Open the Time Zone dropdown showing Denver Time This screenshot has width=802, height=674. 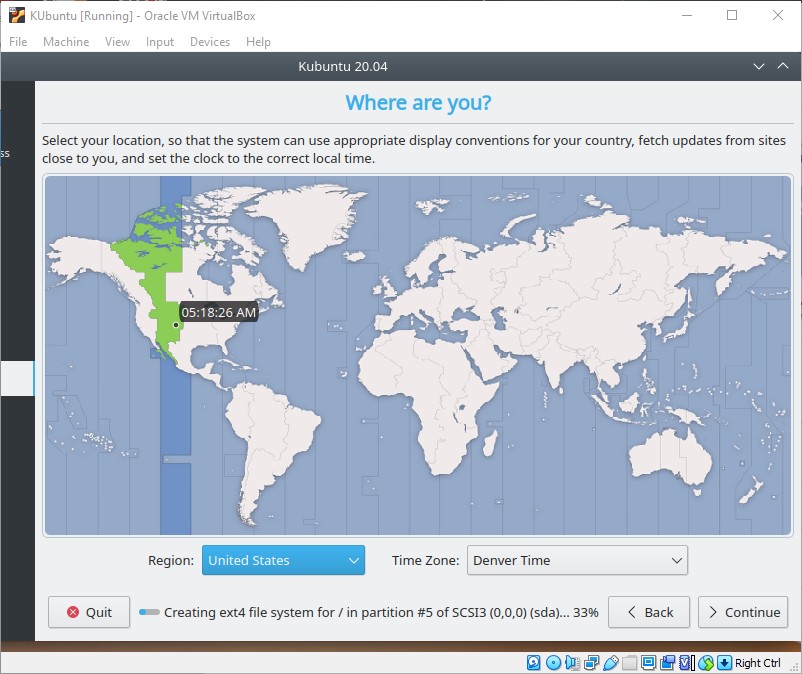tap(577, 560)
